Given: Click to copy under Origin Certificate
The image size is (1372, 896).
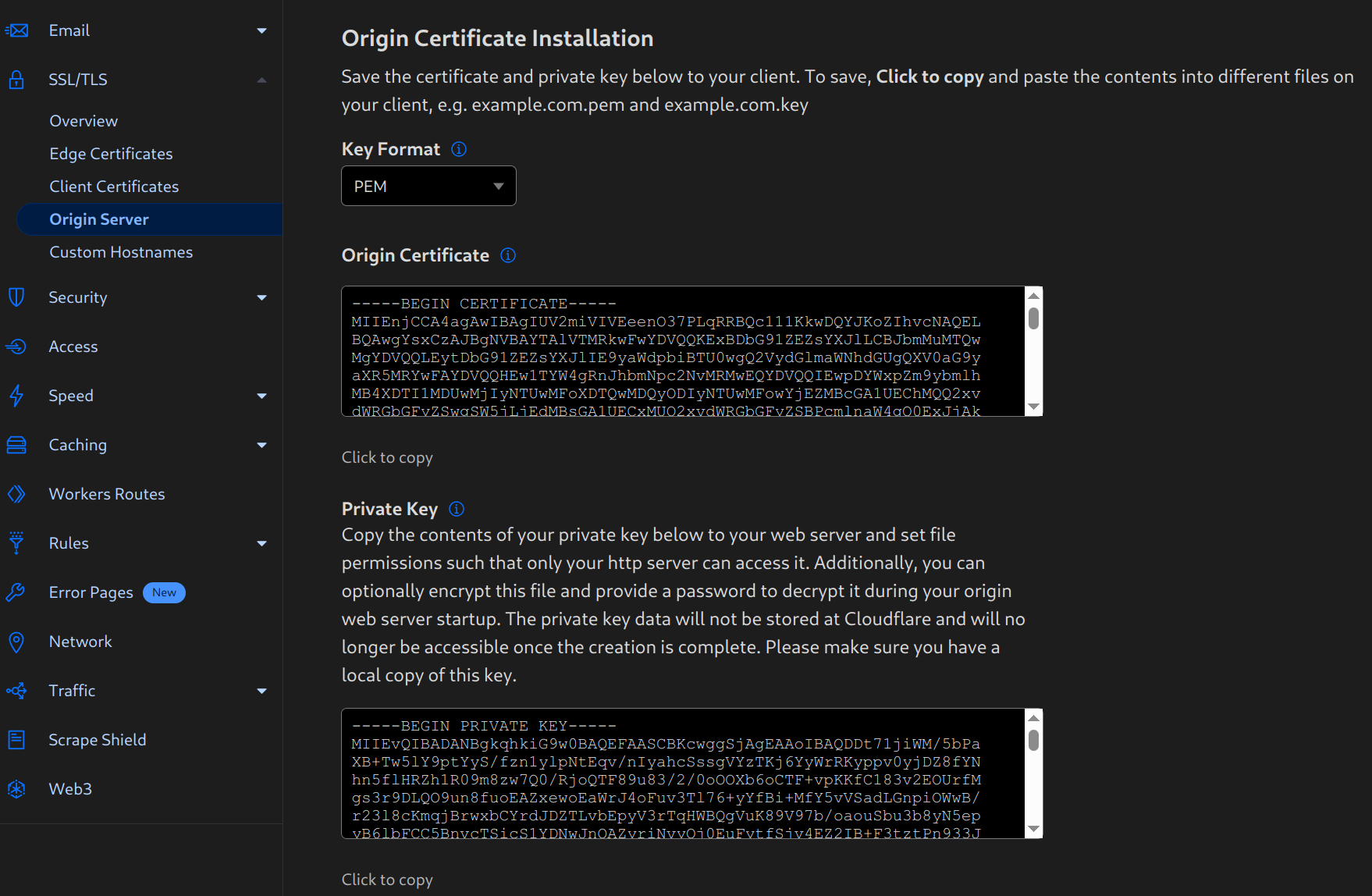Looking at the screenshot, I should (387, 457).
